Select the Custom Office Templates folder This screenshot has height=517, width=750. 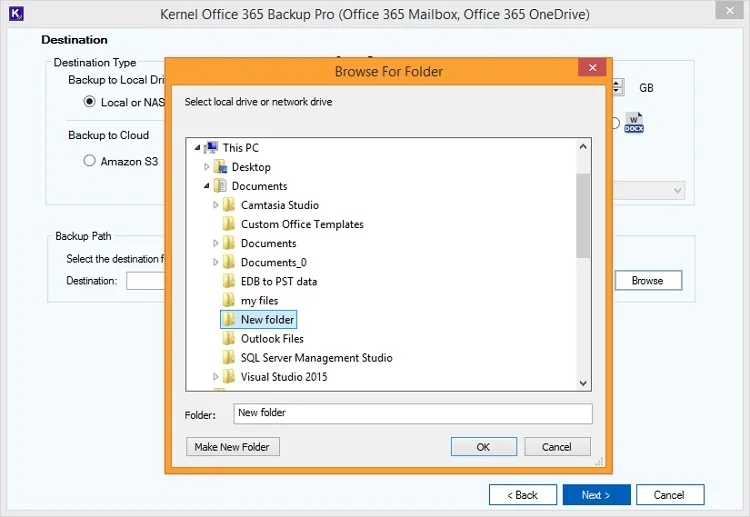point(302,224)
